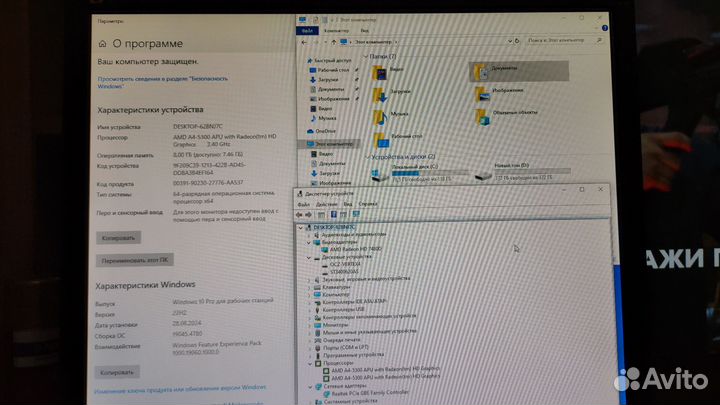Click disk C: usage bar

[430, 173]
